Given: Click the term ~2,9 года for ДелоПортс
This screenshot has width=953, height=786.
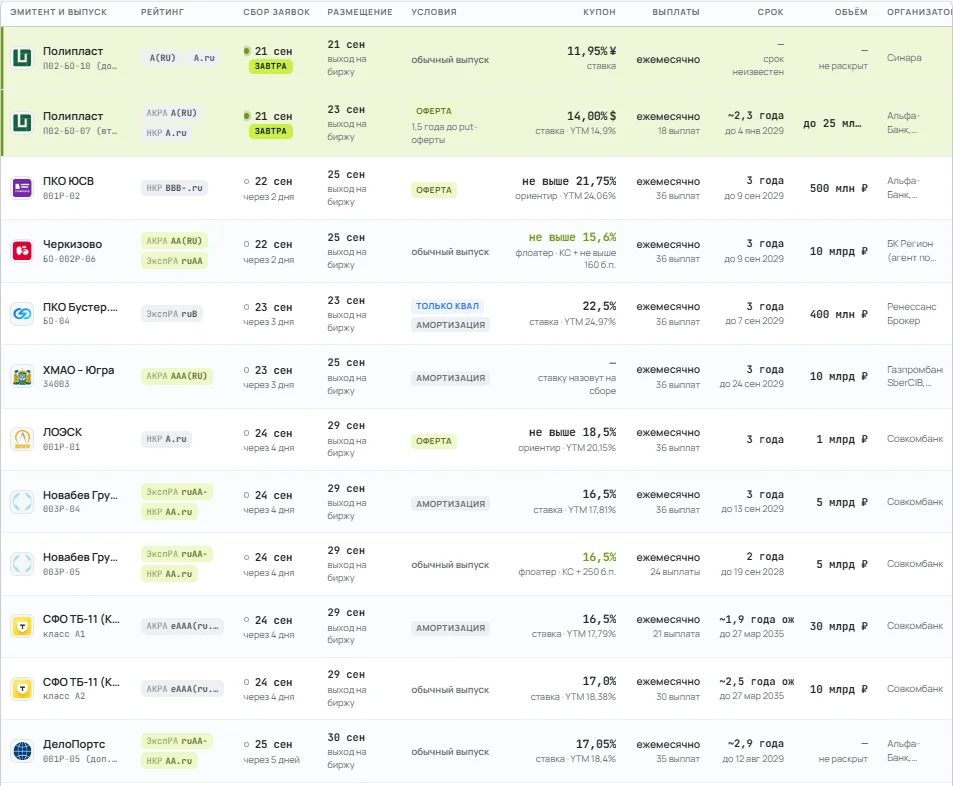Looking at the screenshot, I should point(755,743).
